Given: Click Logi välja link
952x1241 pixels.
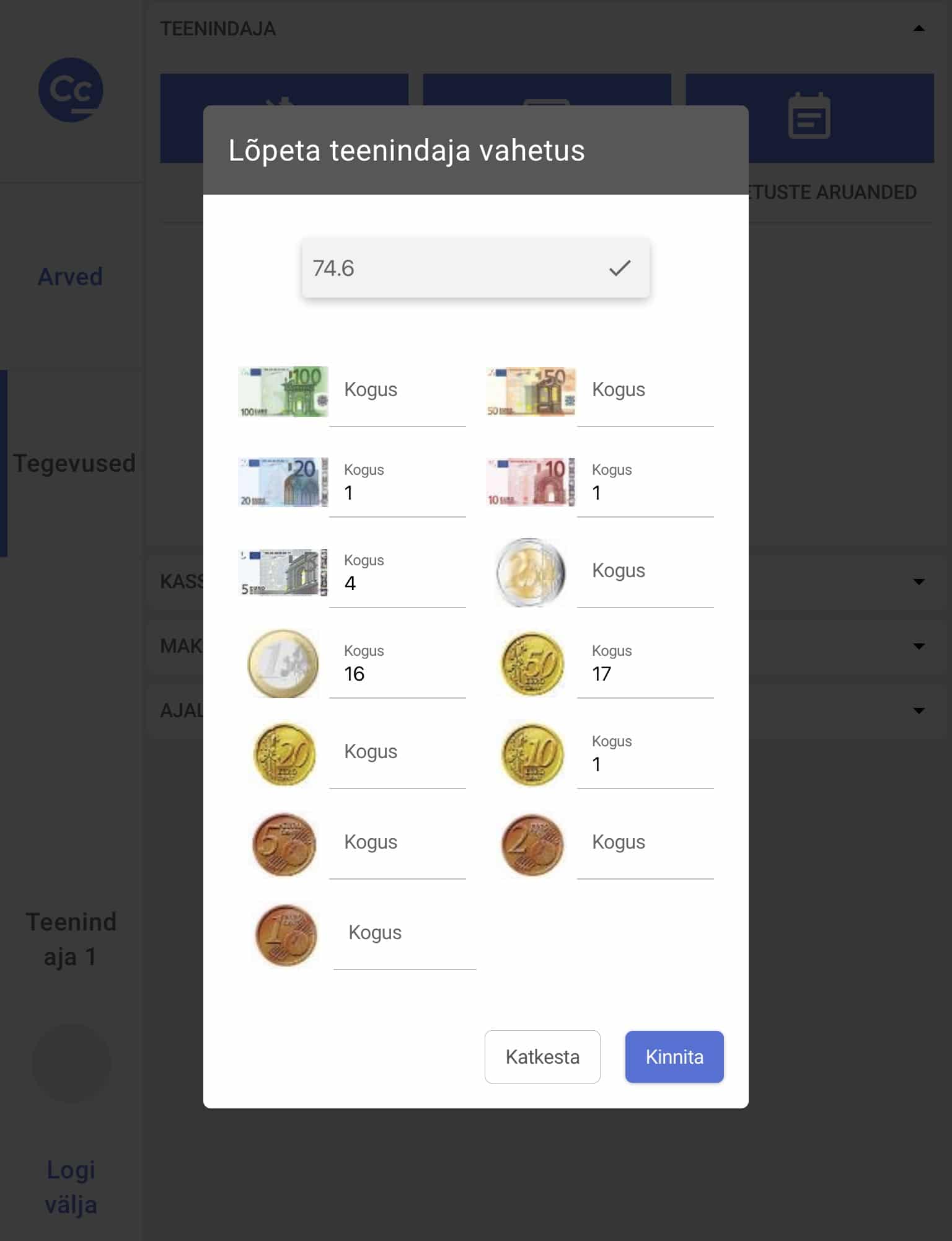Looking at the screenshot, I should click(71, 1187).
